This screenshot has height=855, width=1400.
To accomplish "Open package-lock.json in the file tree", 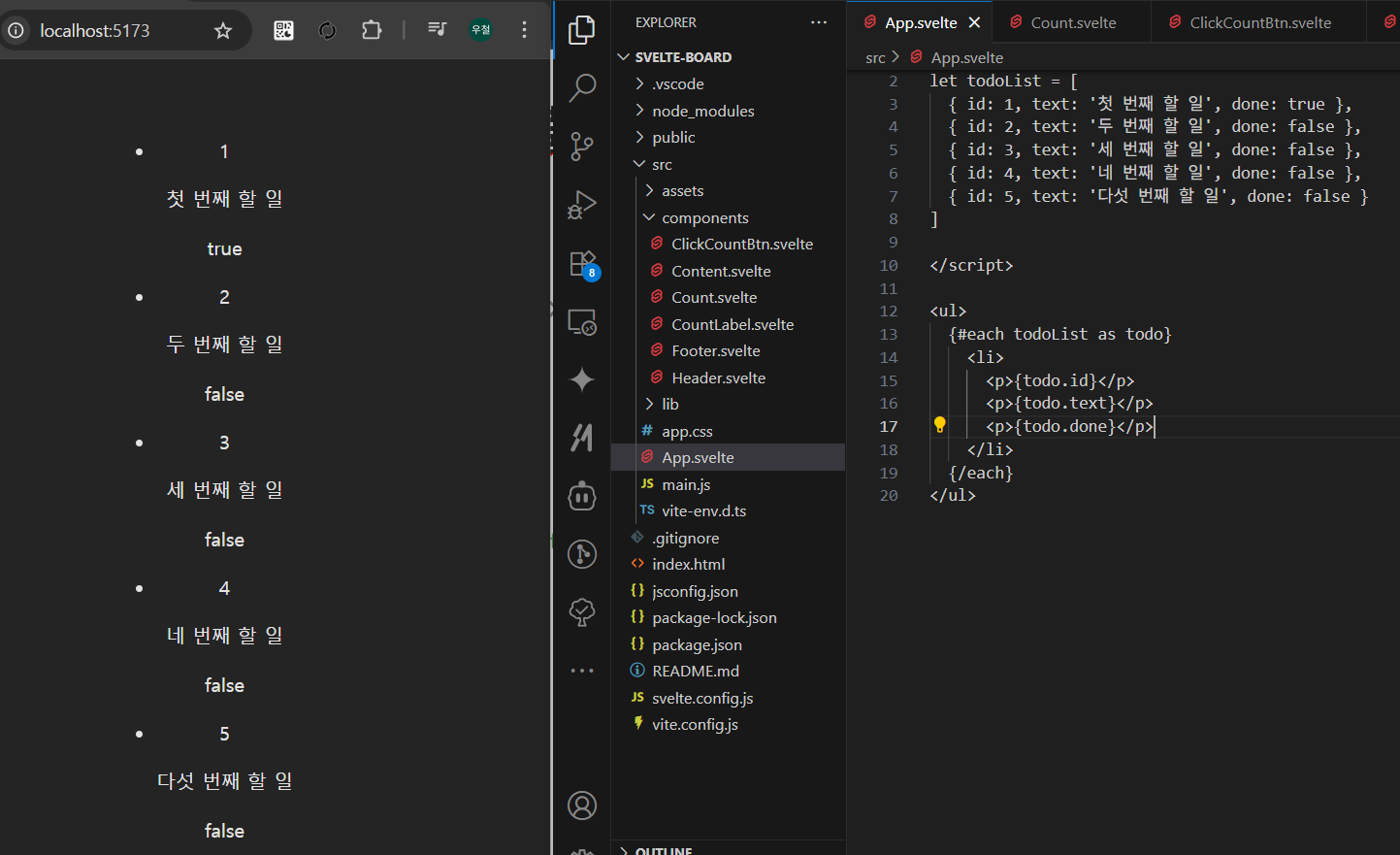I will point(729,617).
